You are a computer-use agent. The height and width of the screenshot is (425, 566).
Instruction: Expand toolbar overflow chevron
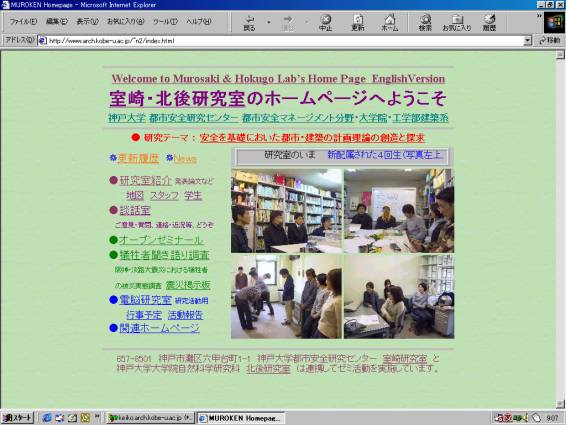[539, 16]
